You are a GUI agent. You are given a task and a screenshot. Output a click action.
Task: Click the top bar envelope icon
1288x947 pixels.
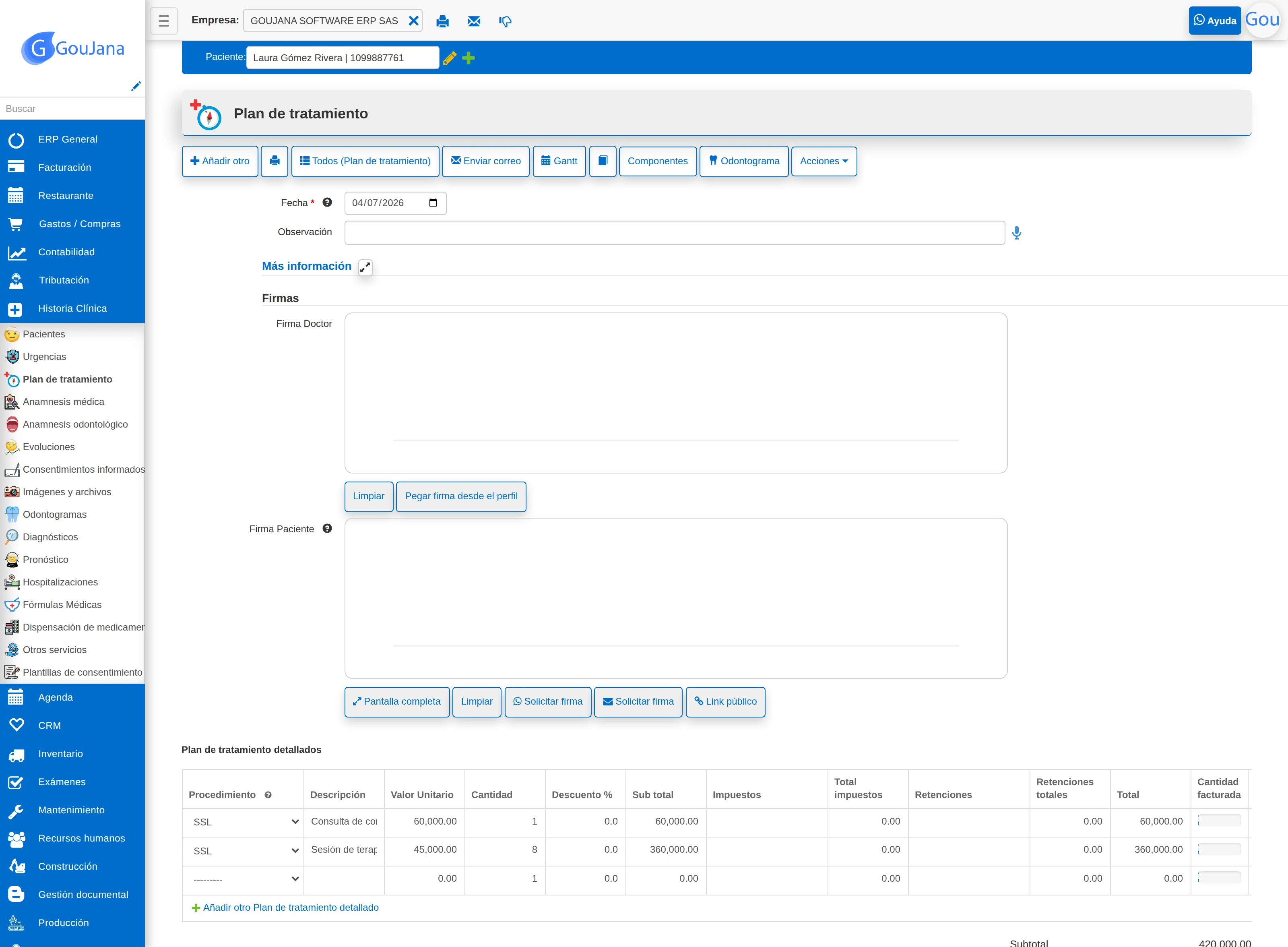474,22
